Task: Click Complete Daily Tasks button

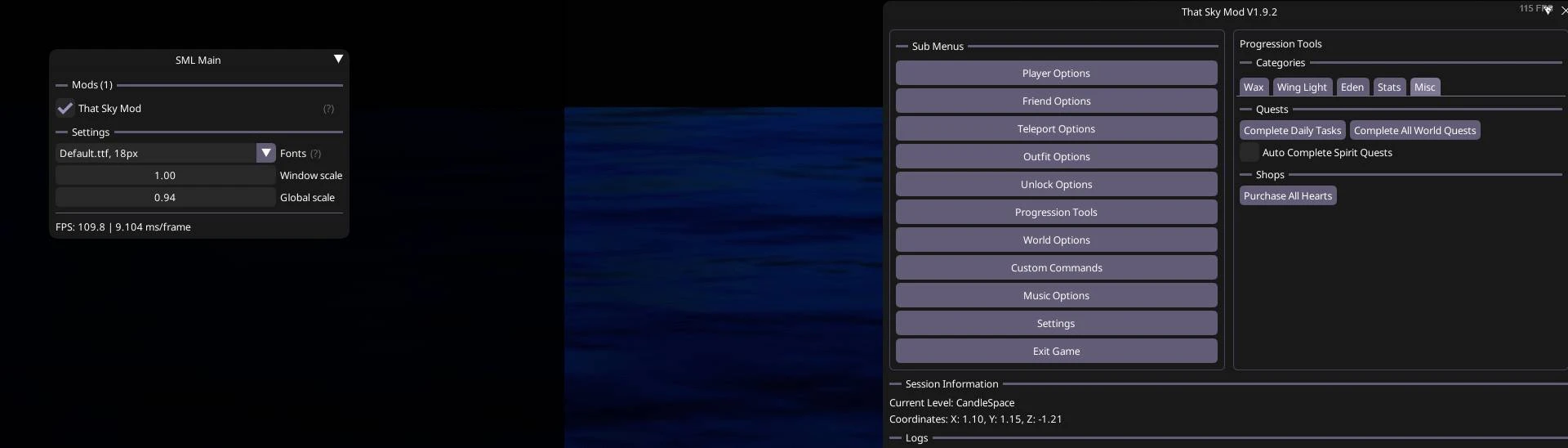Action: [x=1292, y=130]
